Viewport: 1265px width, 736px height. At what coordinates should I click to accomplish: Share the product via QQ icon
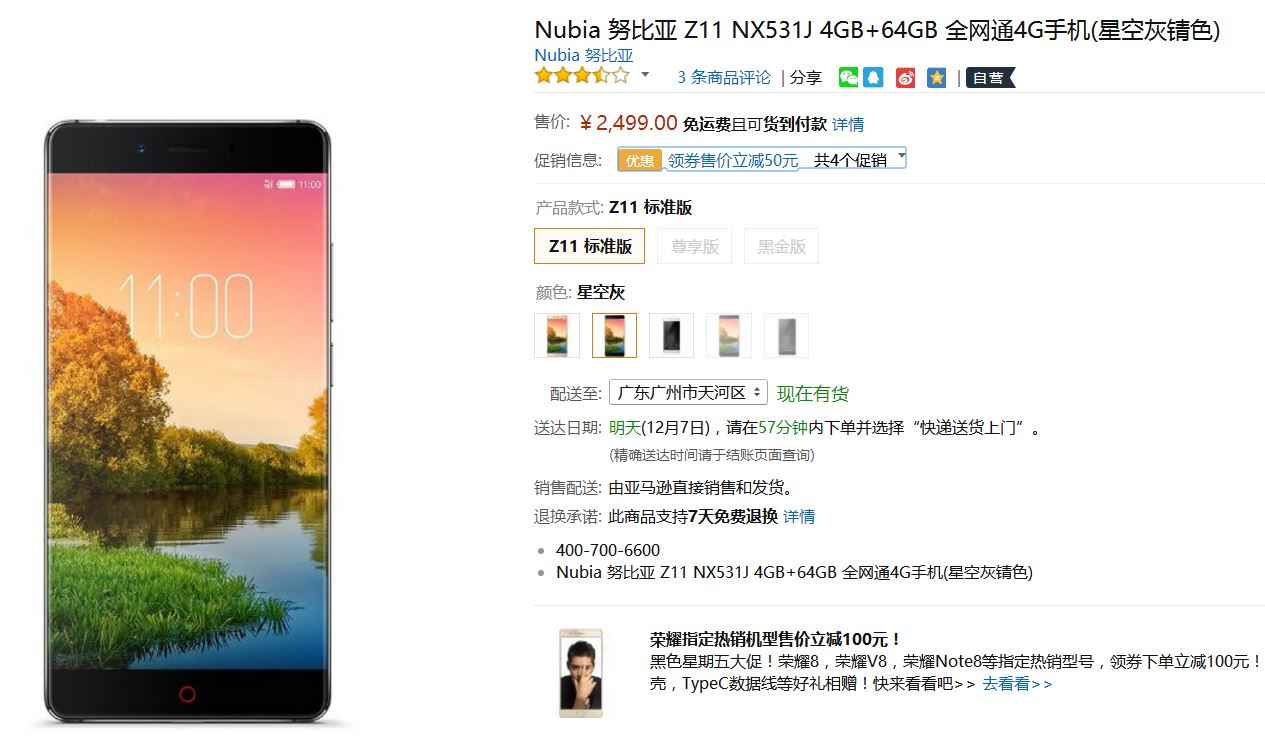[873, 77]
